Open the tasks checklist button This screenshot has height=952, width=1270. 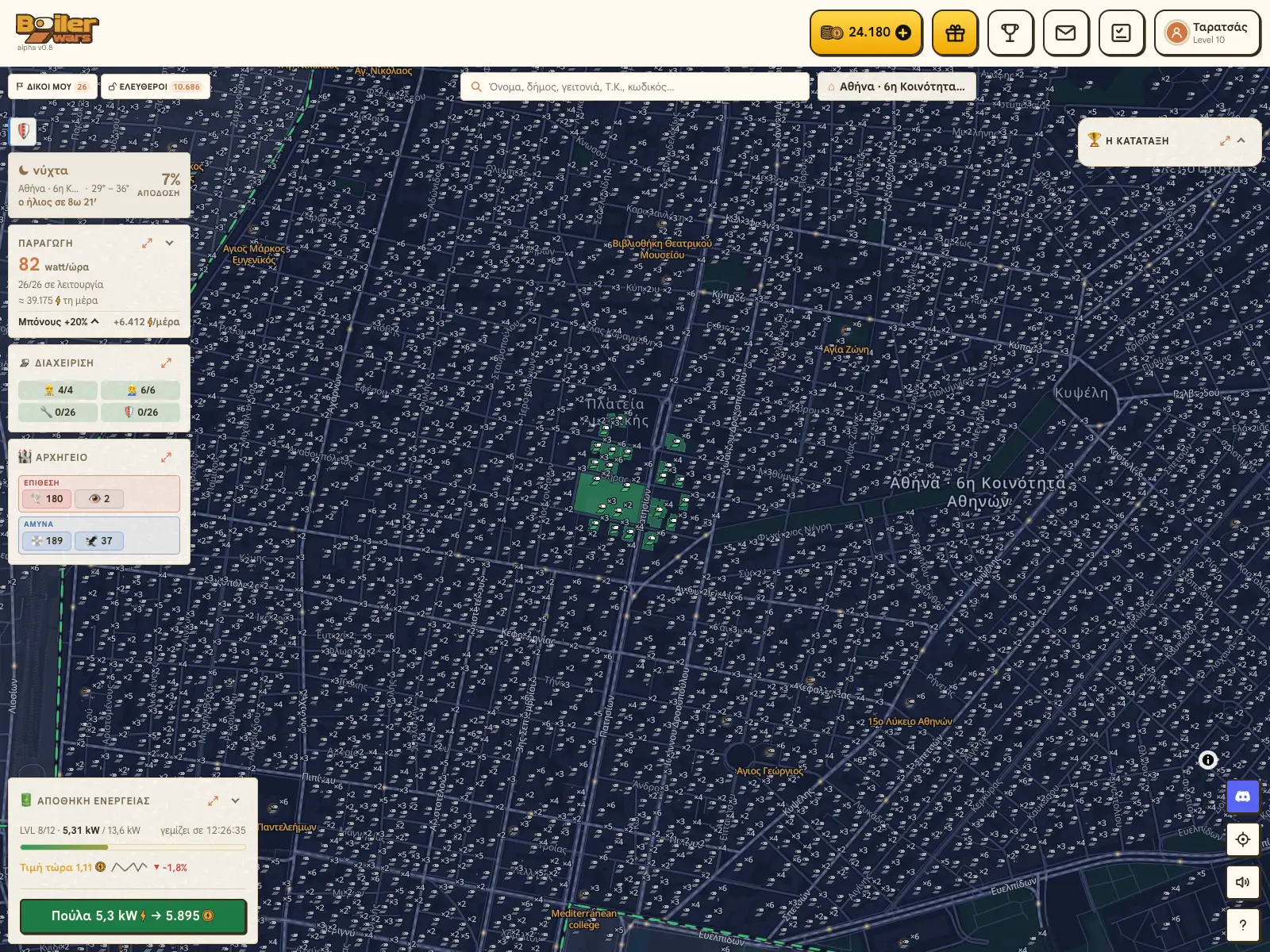click(1122, 33)
